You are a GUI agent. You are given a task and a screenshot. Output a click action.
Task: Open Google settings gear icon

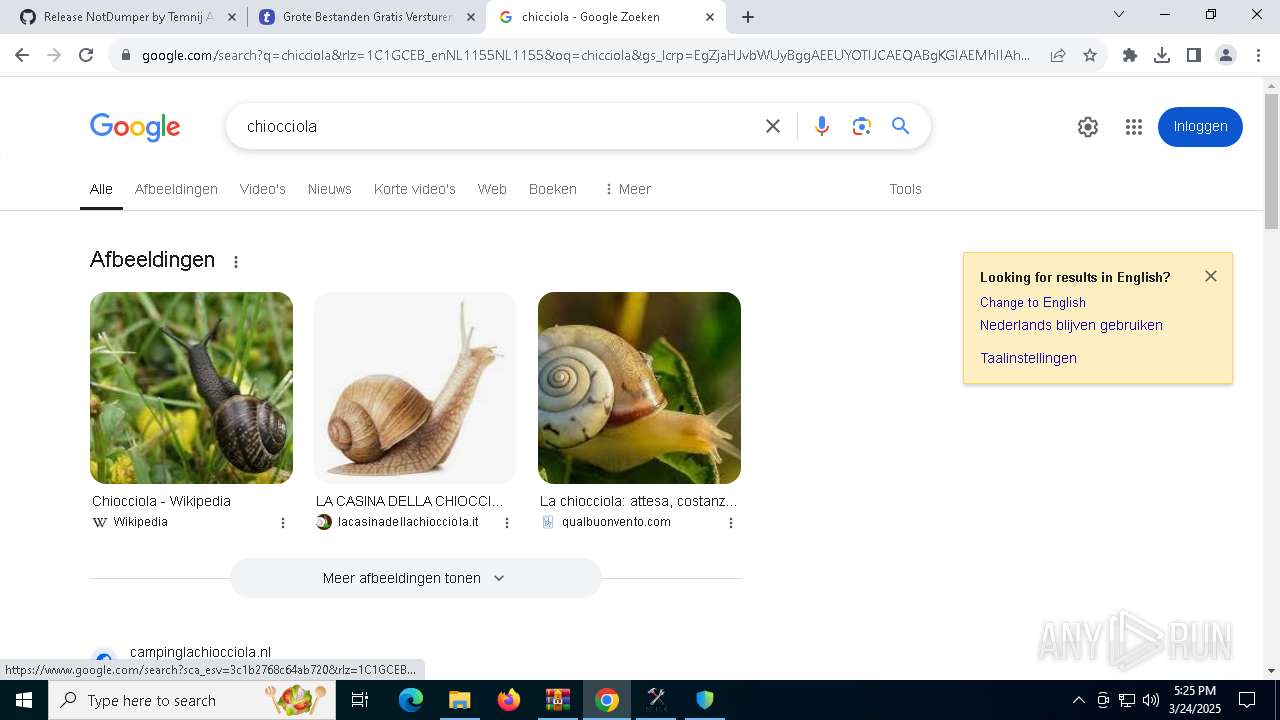(1088, 127)
